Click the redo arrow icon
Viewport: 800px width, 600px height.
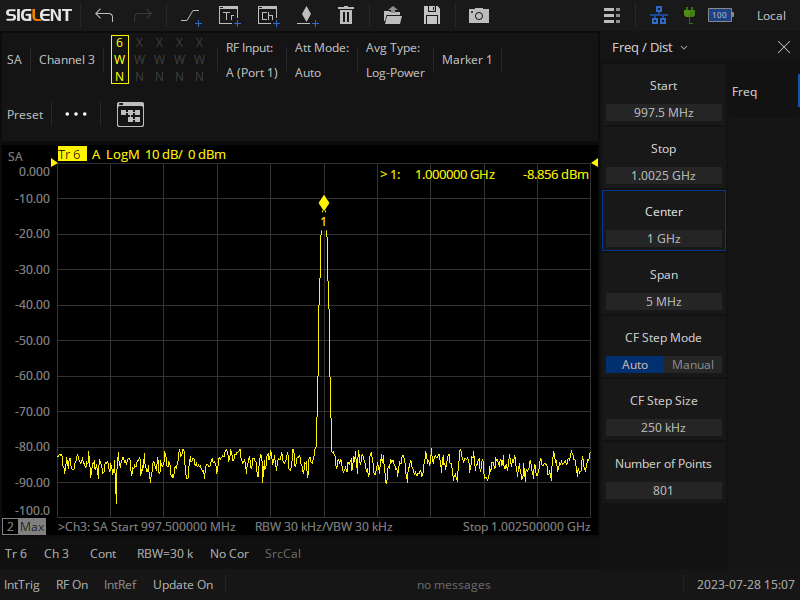tap(142, 15)
